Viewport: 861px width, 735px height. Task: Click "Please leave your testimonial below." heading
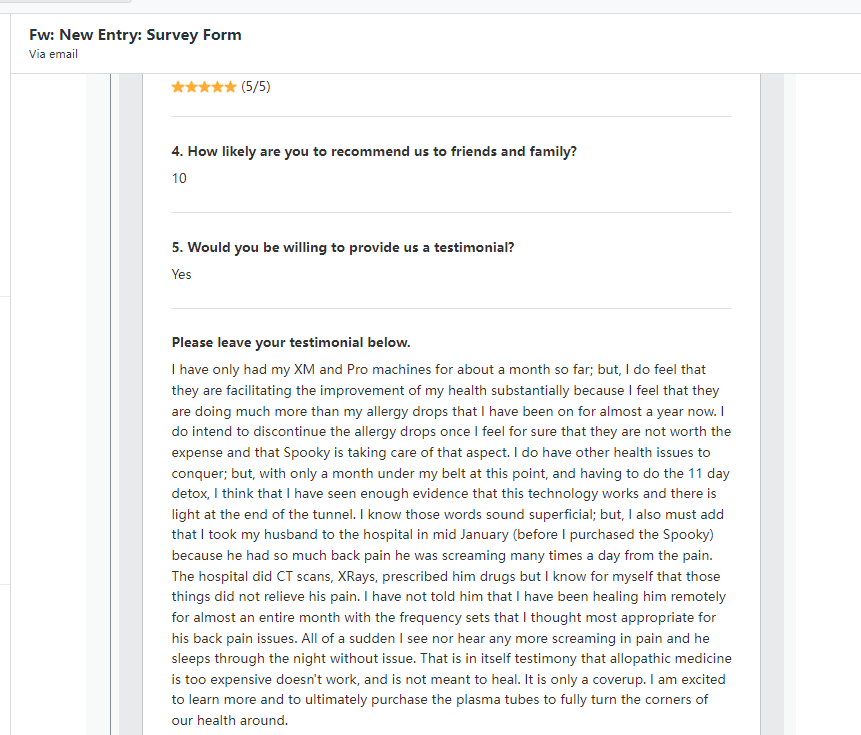click(x=291, y=343)
